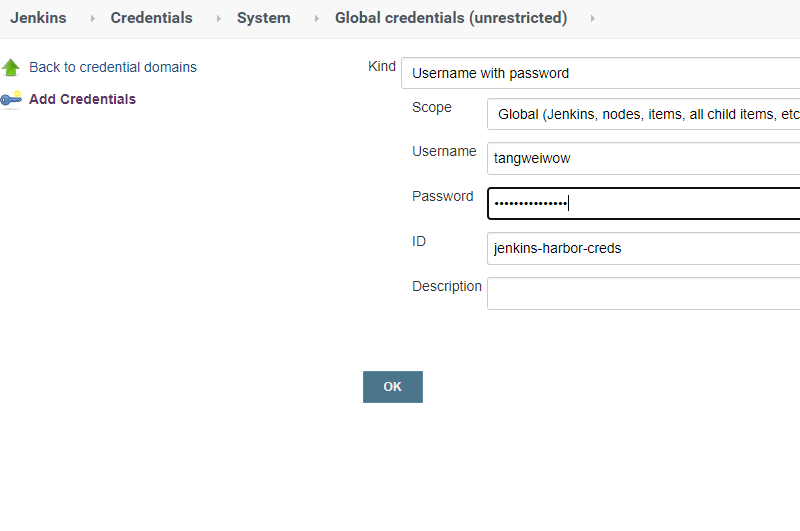Open the breadcrumb arrow after Credentials

(x=219, y=18)
